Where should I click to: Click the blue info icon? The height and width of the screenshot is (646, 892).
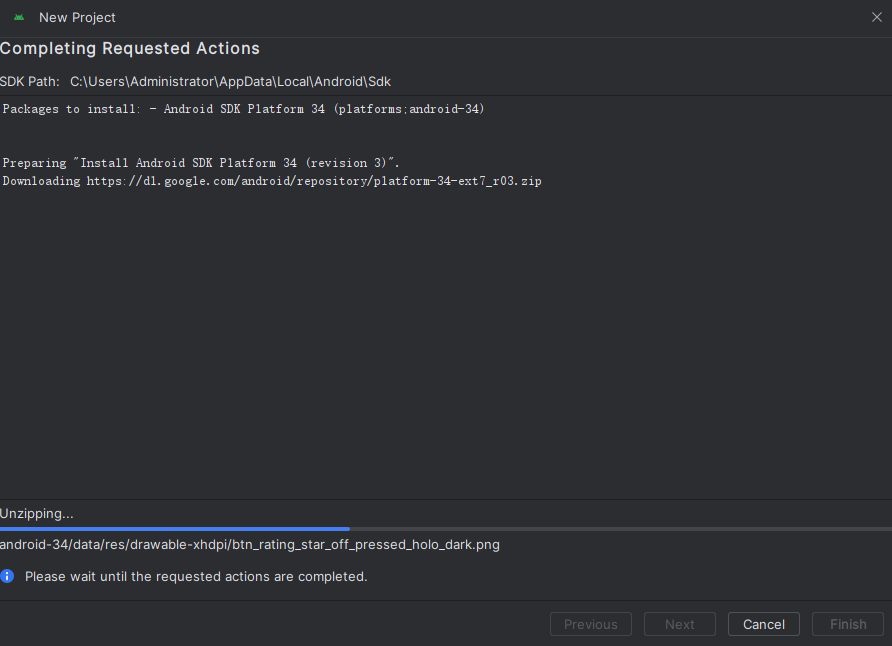tap(8, 576)
